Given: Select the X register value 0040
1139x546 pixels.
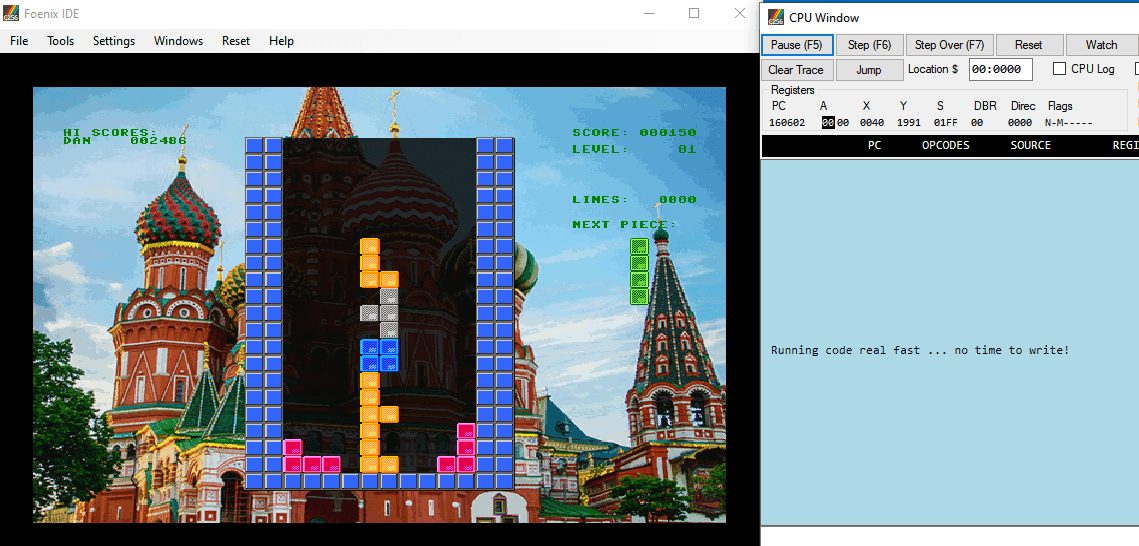Looking at the screenshot, I should [x=872, y=123].
